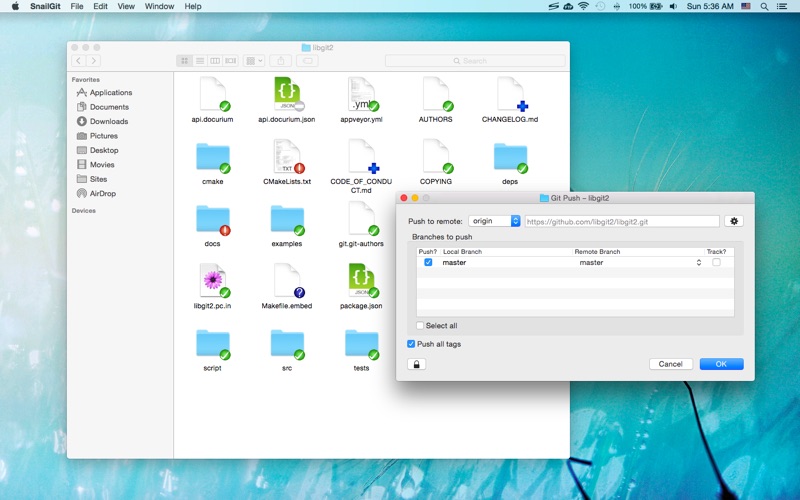Image resolution: width=800 pixels, height=500 pixels.
Task: Open the SnailGit menu
Action: click(x=45, y=6)
